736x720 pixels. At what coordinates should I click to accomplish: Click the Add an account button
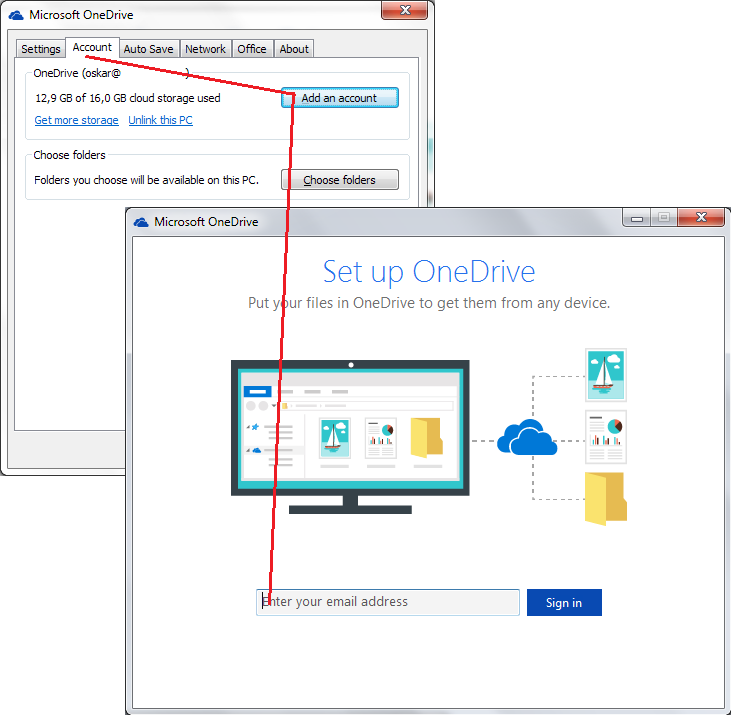point(340,98)
